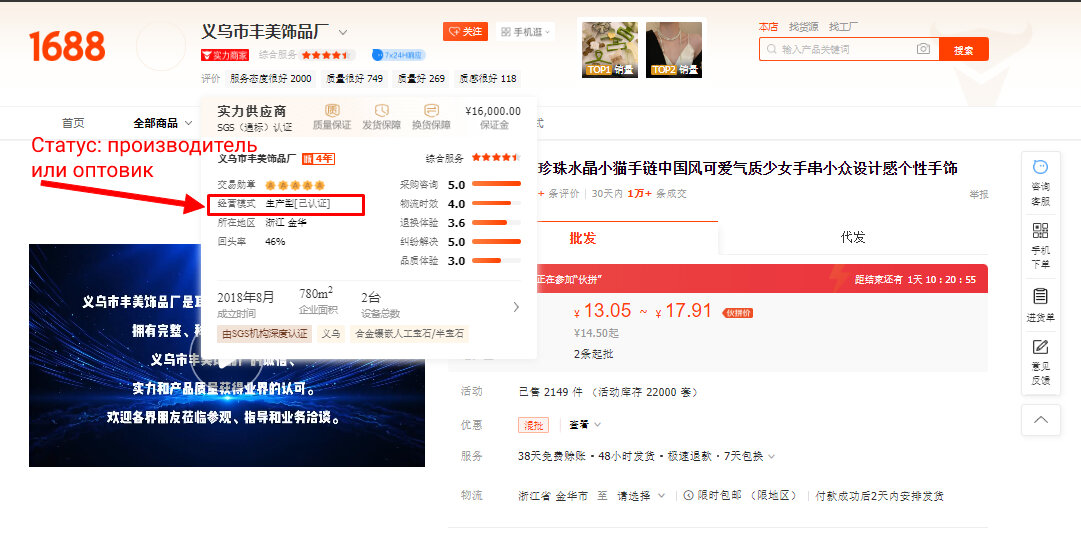This screenshot has width=1081, height=535.
Task: Click 服务态度很好 2000 review tag
Action: click(x=271, y=79)
